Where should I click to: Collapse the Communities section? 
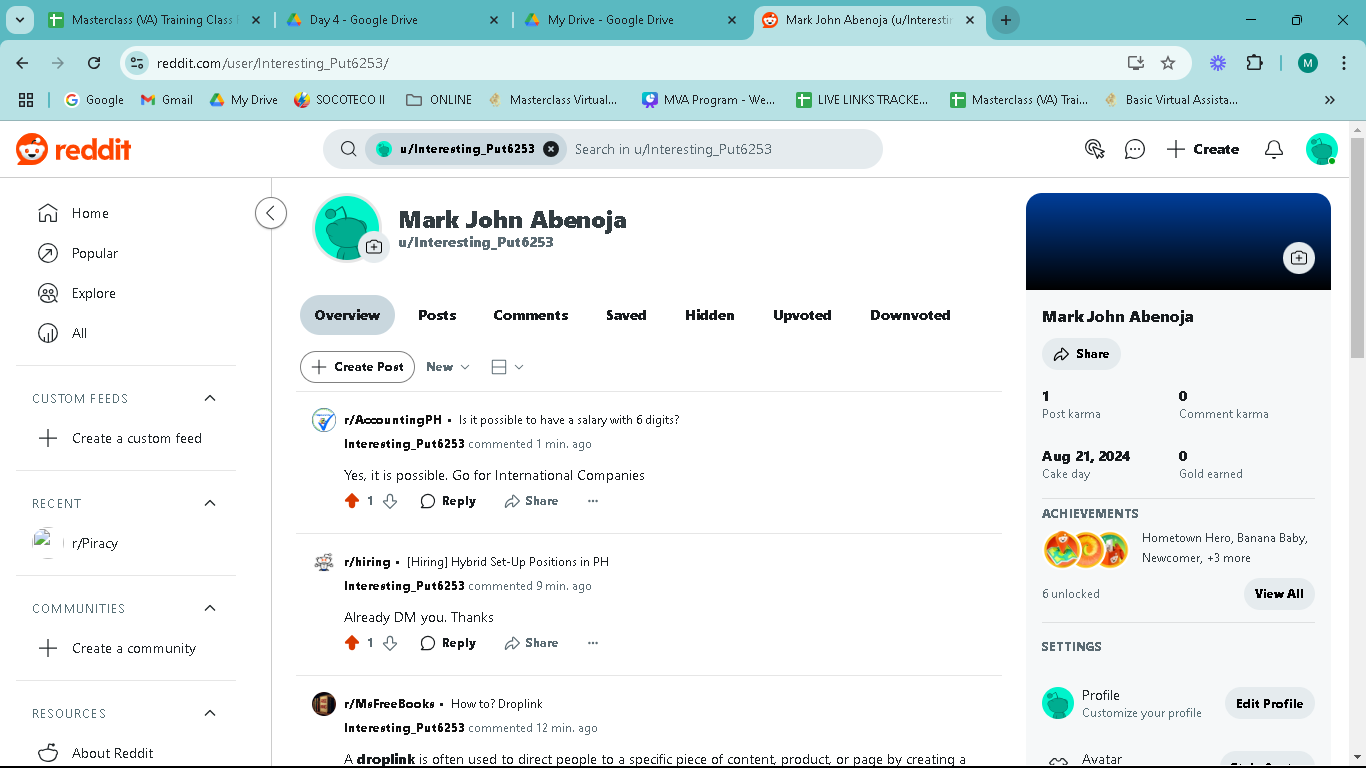point(210,608)
